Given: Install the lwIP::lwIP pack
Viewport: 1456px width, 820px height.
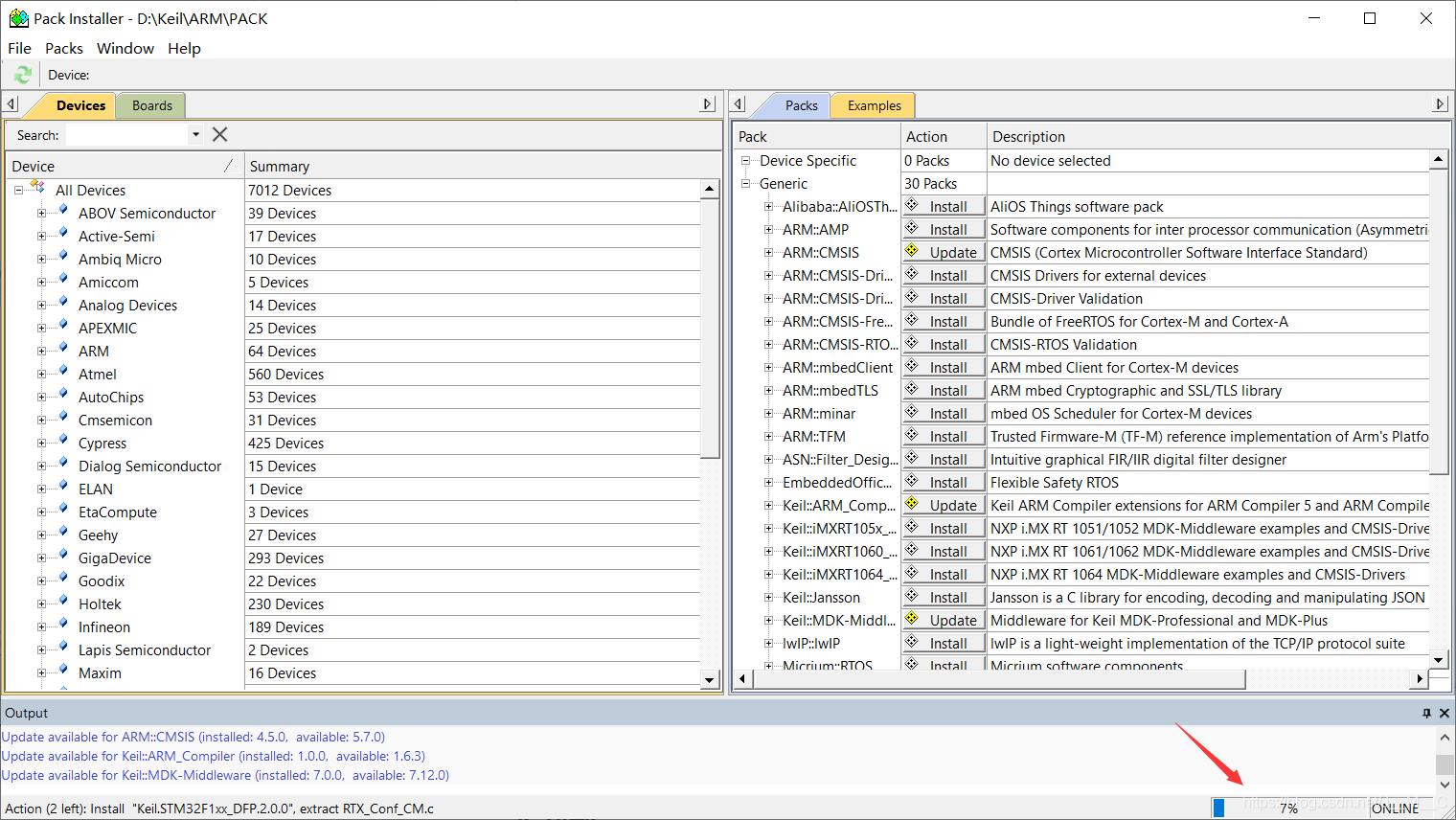Looking at the screenshot, I should pyautogui.click(x=944, y=643).
